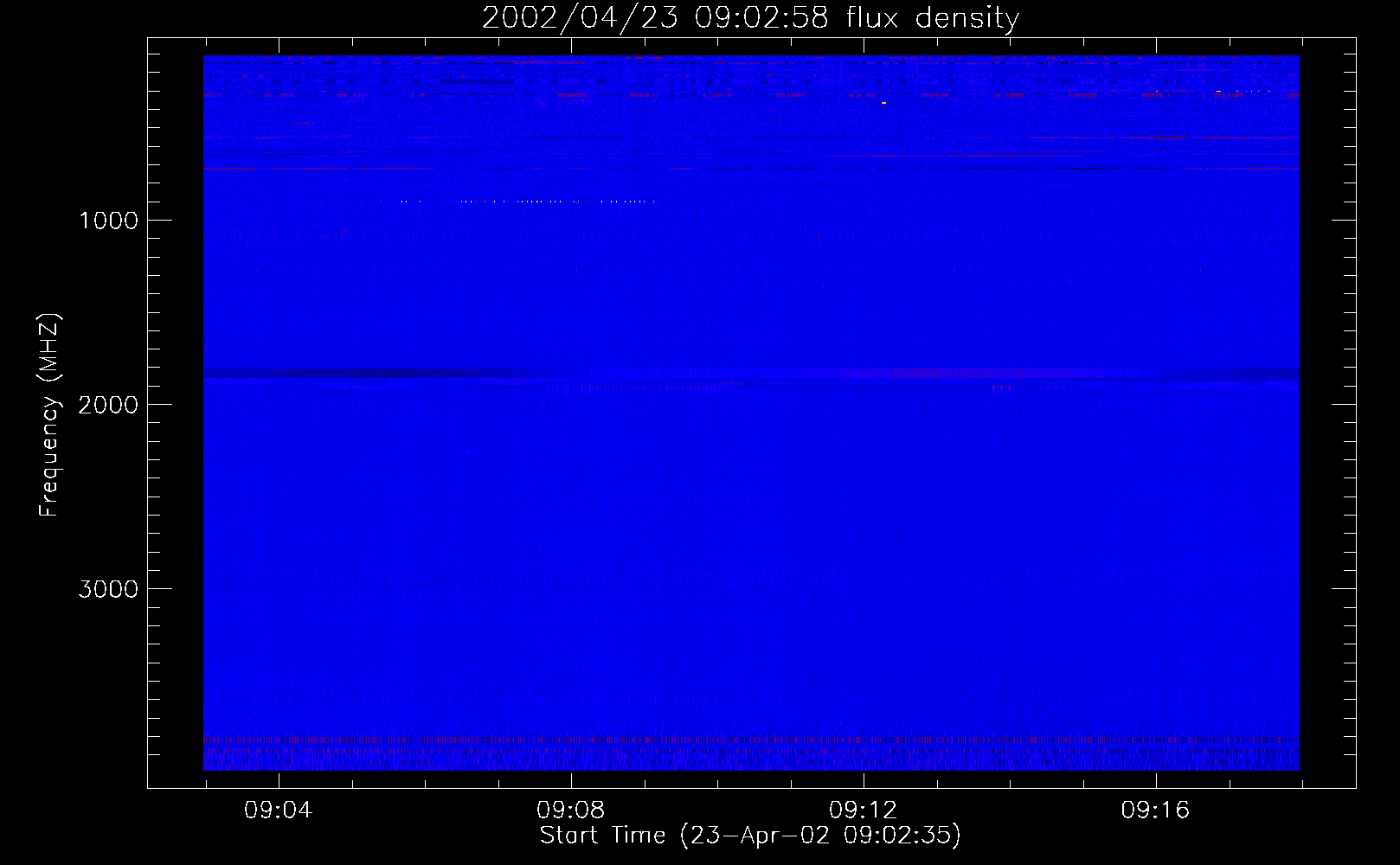The height and width of the screenshot is (865, 1400).
Task: Click the 2000 frequency tick label
Action: click(108, 405)
